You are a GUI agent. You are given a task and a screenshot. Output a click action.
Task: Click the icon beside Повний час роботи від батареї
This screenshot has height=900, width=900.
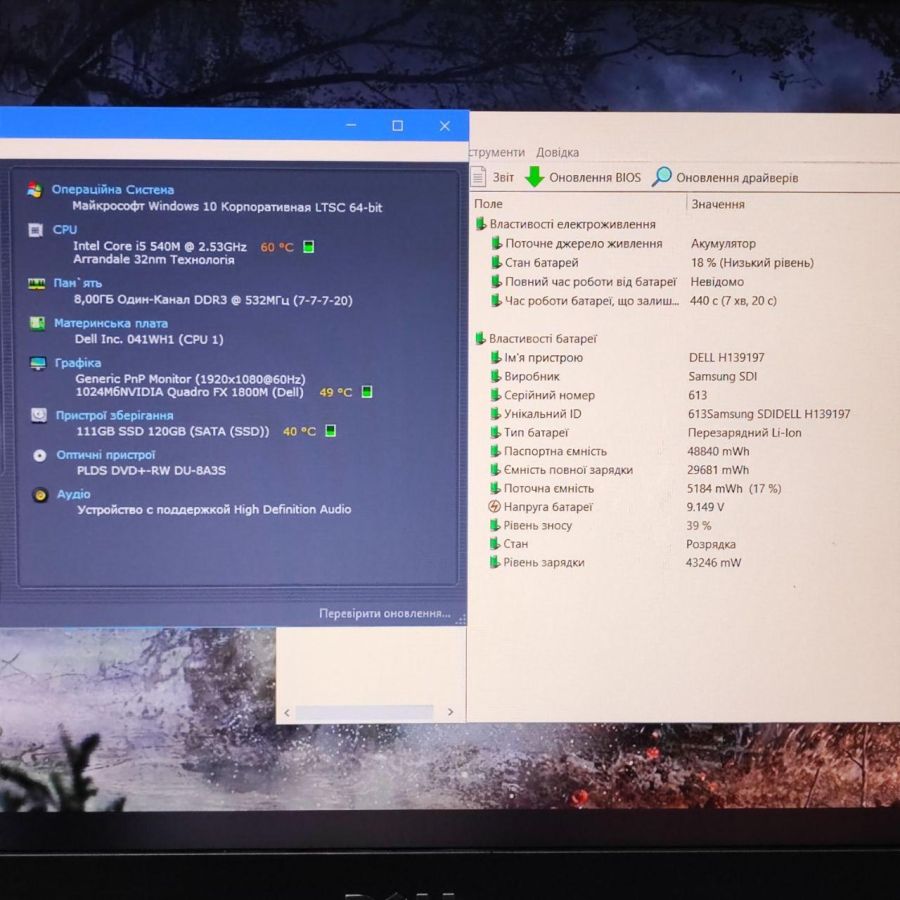pos(496,282)
